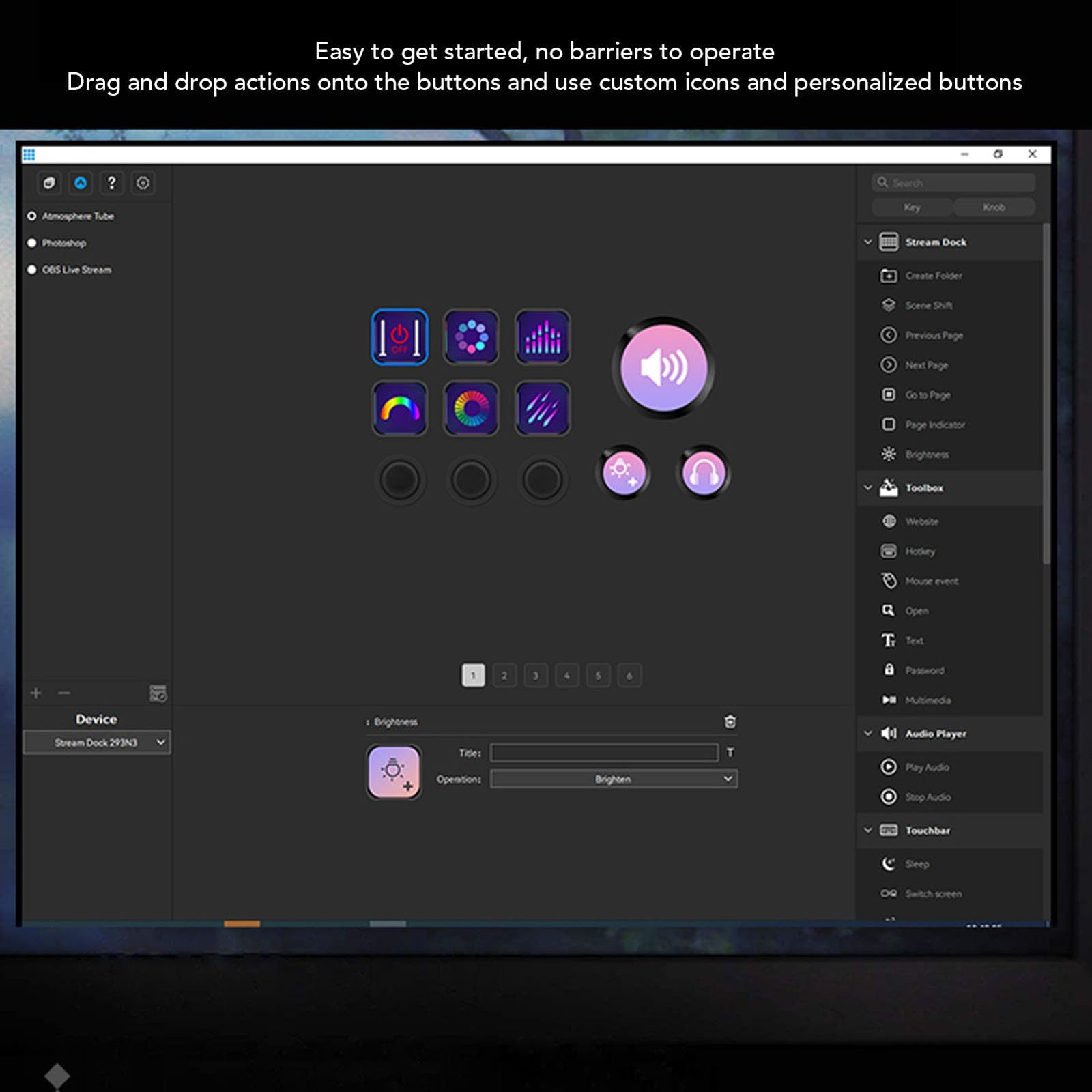Click the Title input field

(x=603, y=752)
